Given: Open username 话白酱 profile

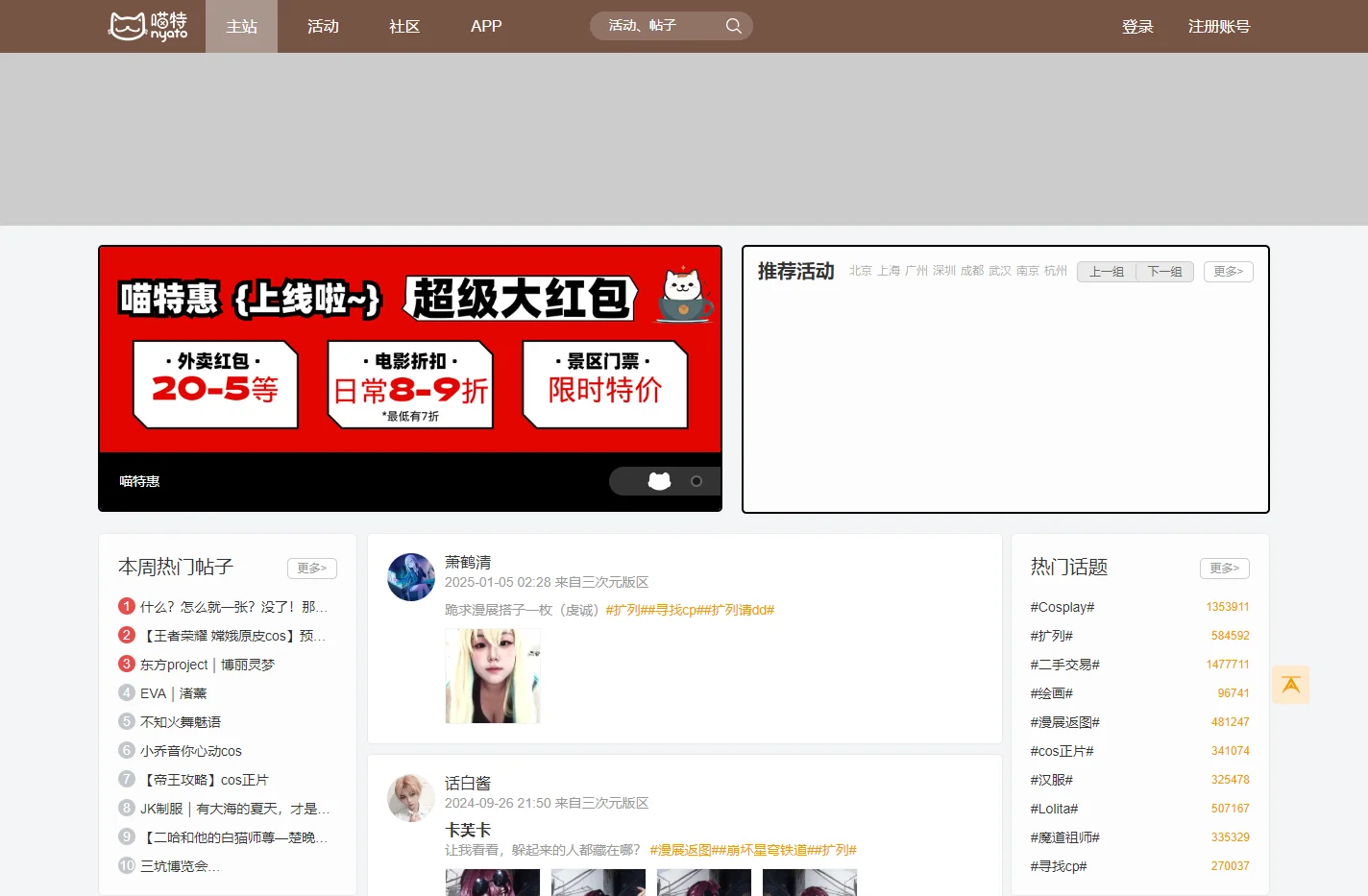Looking at the screenshot, I should [x=468, y=783].
